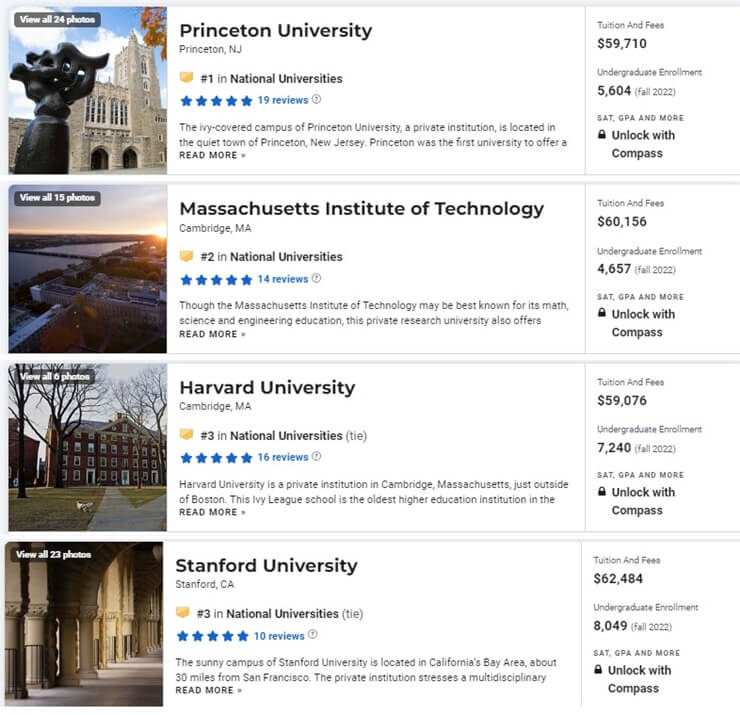Click National Universities link in Harvard's ranking
The image size is (740, 715).
click(286, 436)
